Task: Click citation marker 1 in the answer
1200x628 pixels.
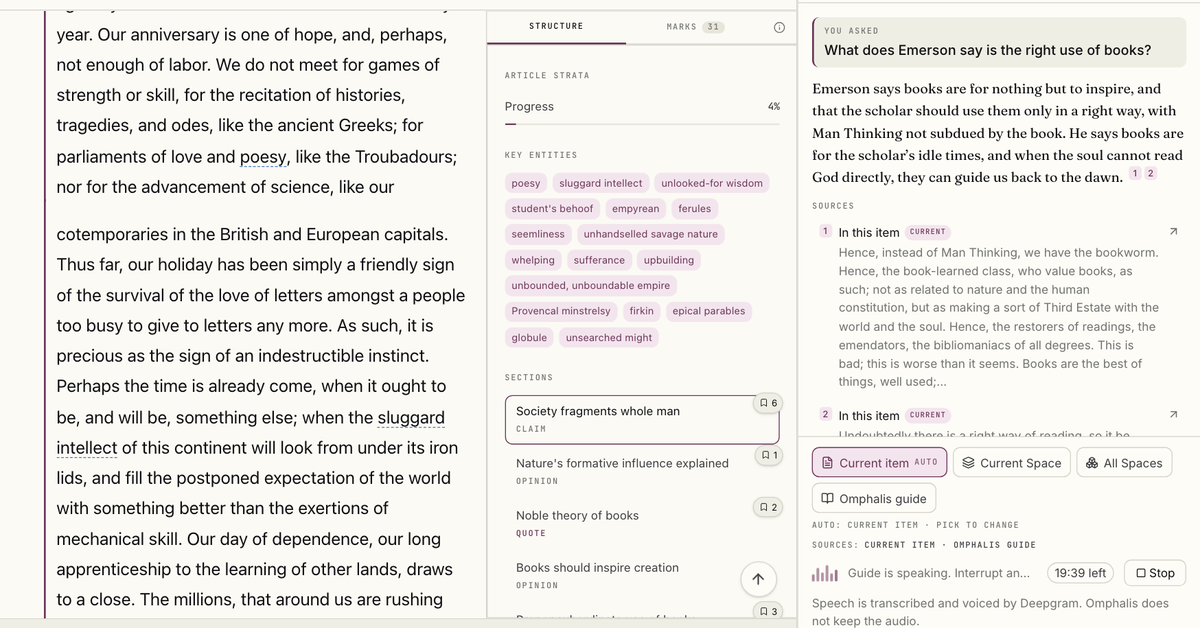Action: pos(1135,174)
